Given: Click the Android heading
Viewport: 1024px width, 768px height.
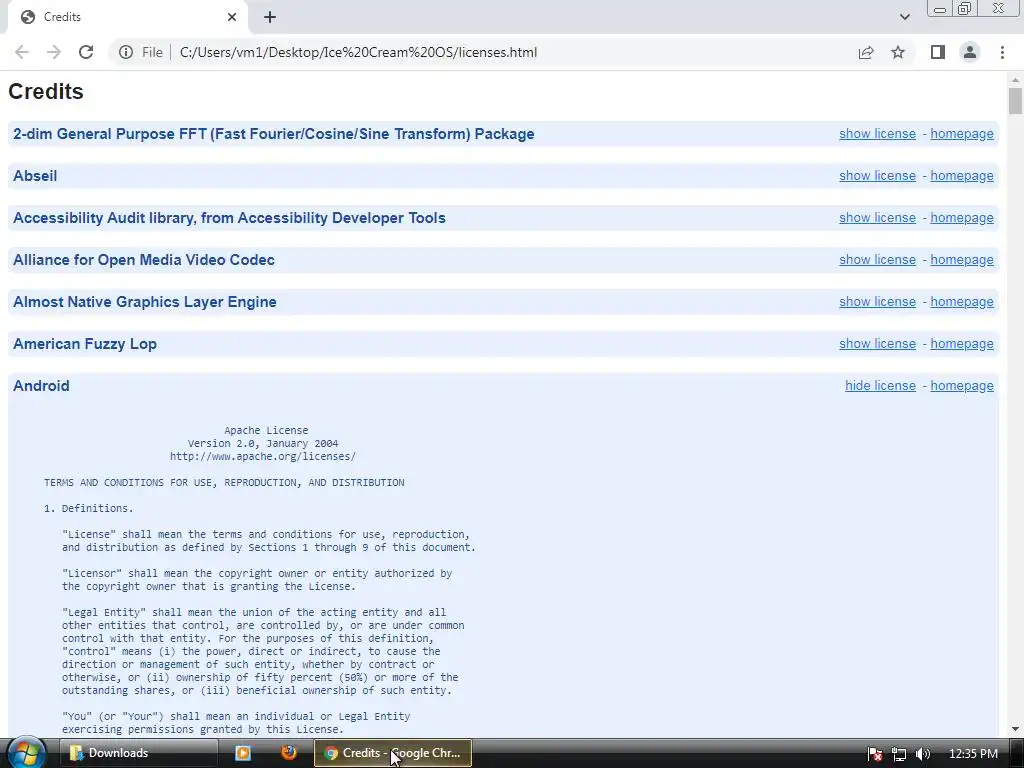Looking at the screenshot, I should (x=41, y=386).
